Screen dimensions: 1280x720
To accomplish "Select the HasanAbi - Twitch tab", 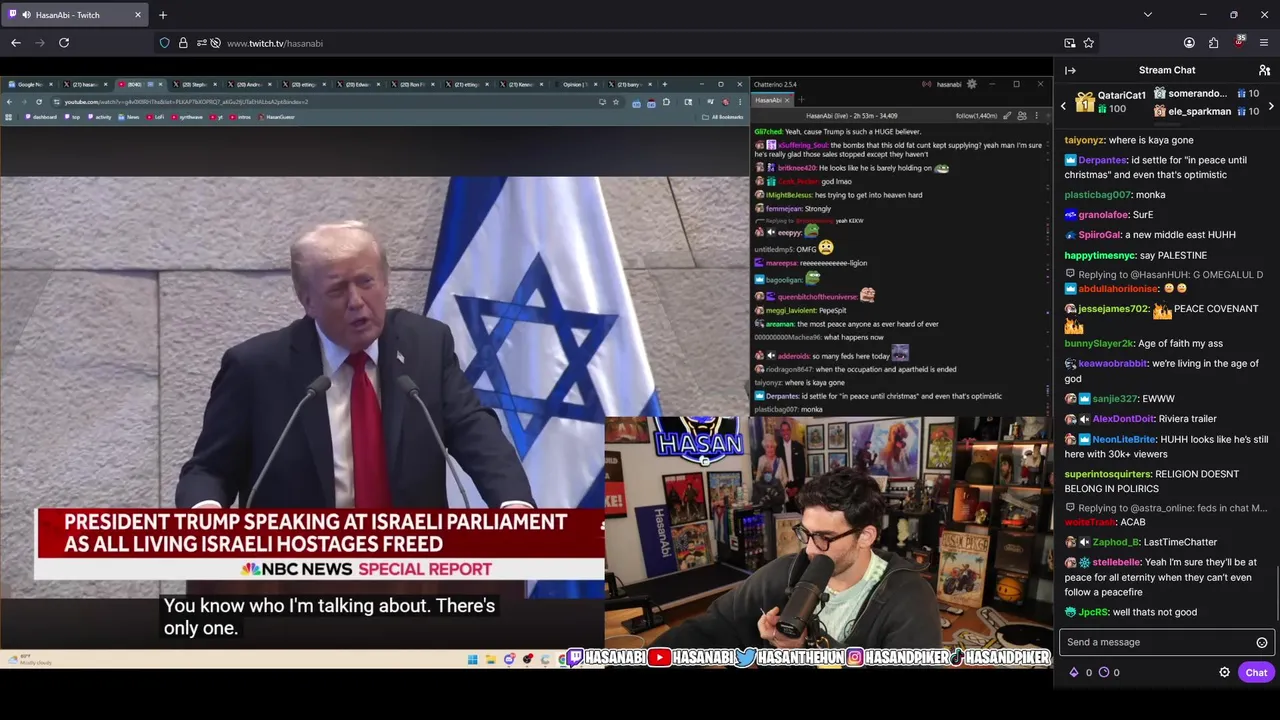I will click(x=76, y=15).
